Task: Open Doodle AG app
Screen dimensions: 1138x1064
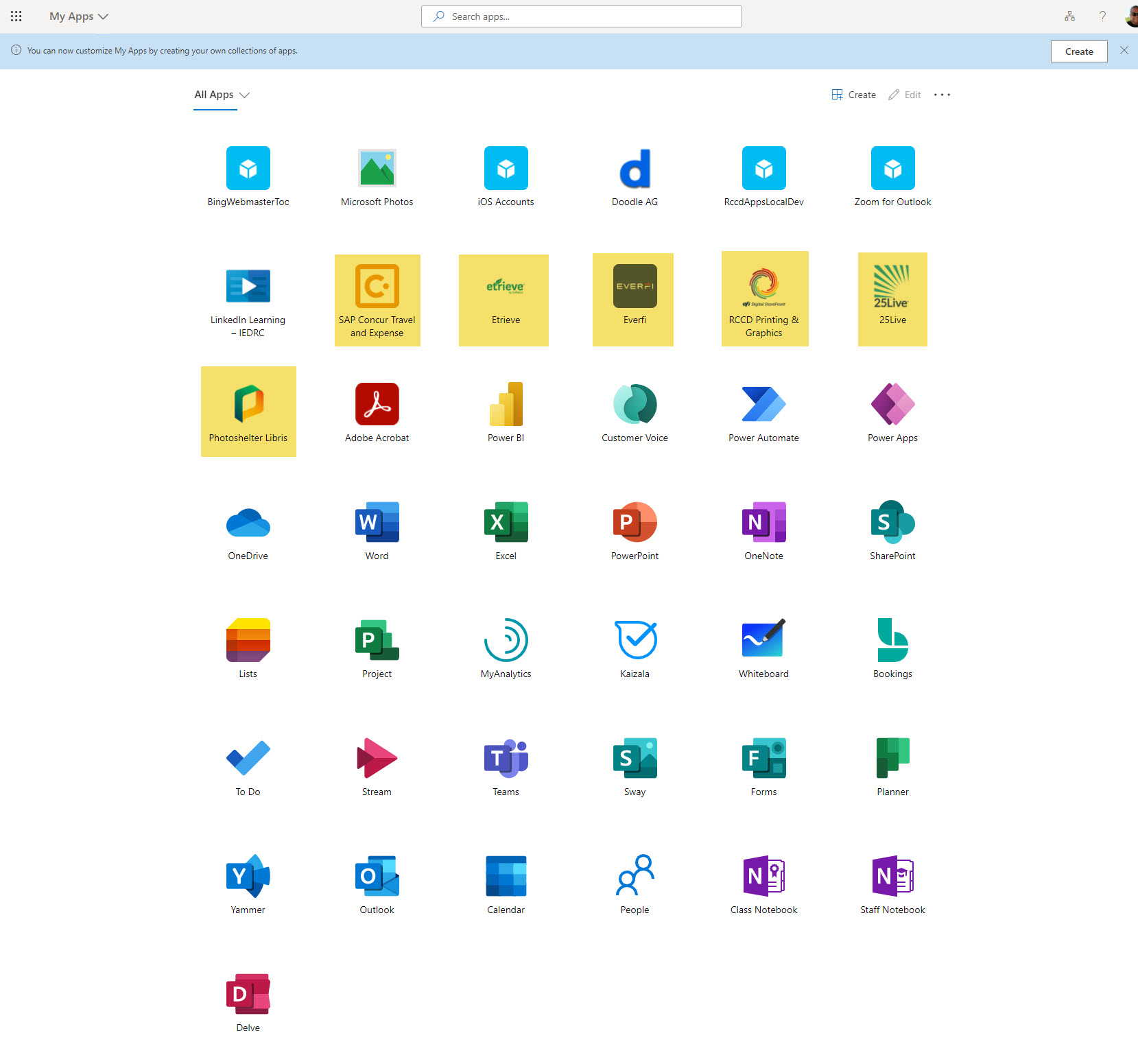Action: pos(635,177)
